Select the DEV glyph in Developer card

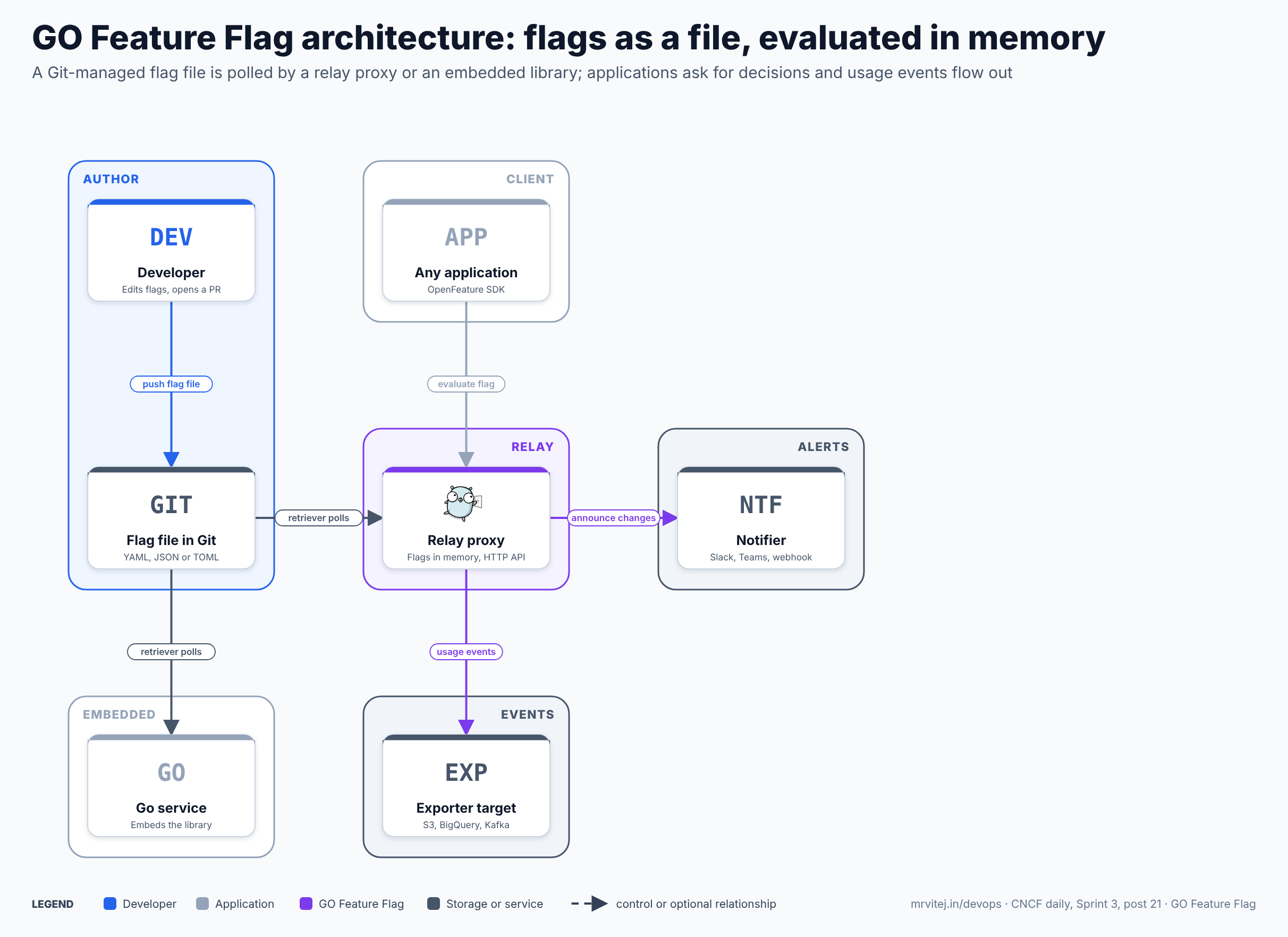tap(171, 237)
